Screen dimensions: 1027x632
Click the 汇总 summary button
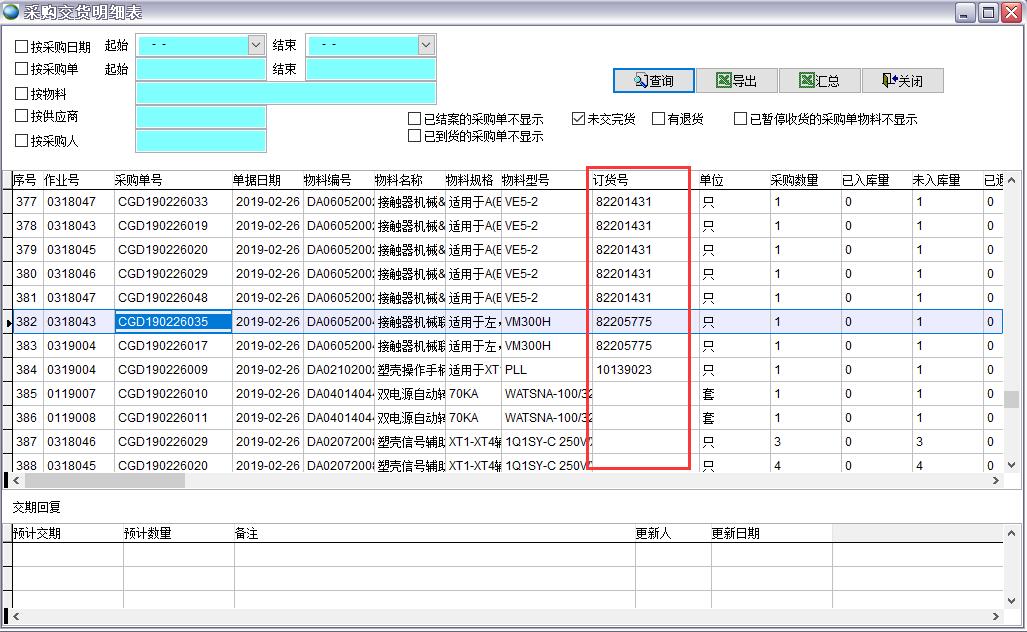point(819,81)
